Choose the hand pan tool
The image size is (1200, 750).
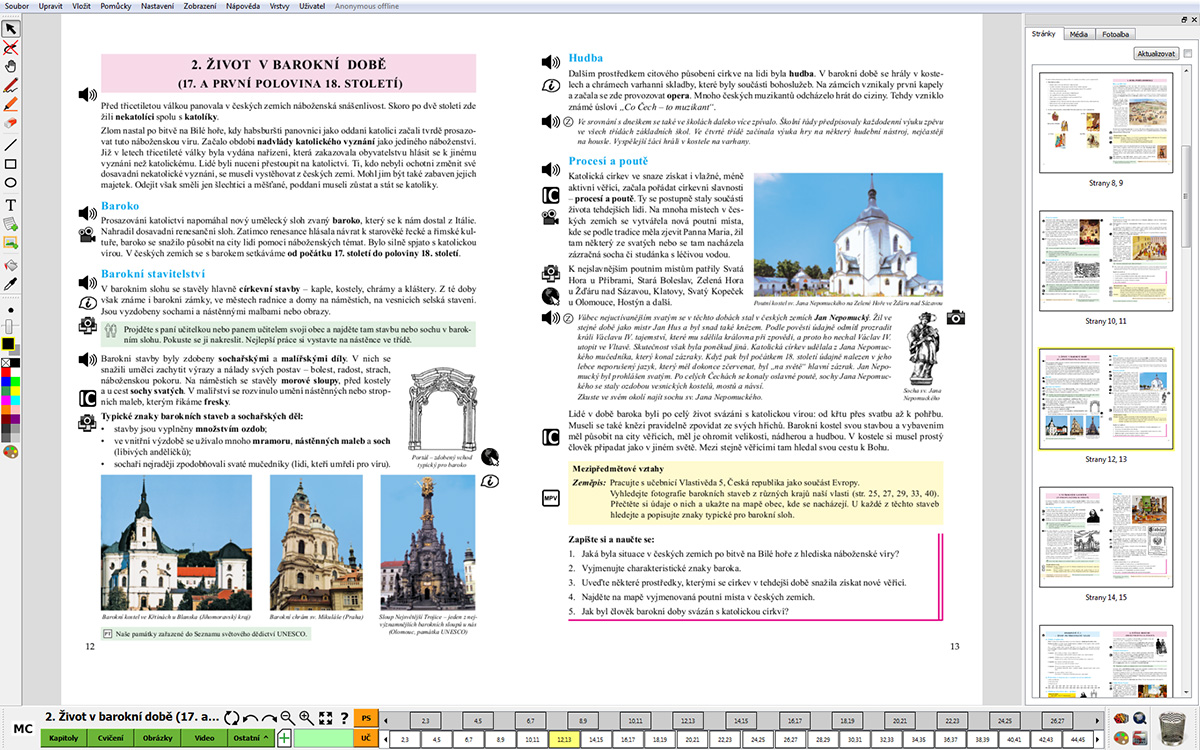click(x=11, y=66)
